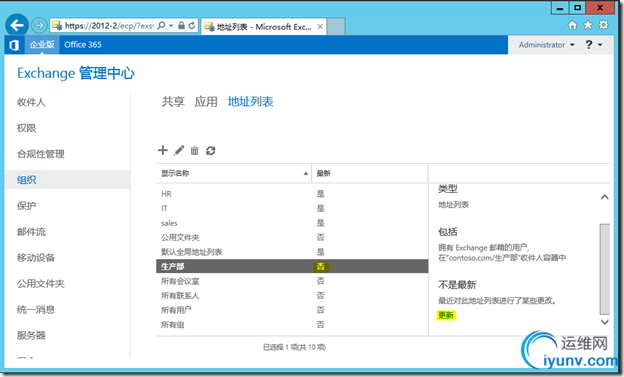
Task: Select the sales address list row
Action: coord(292,223)
